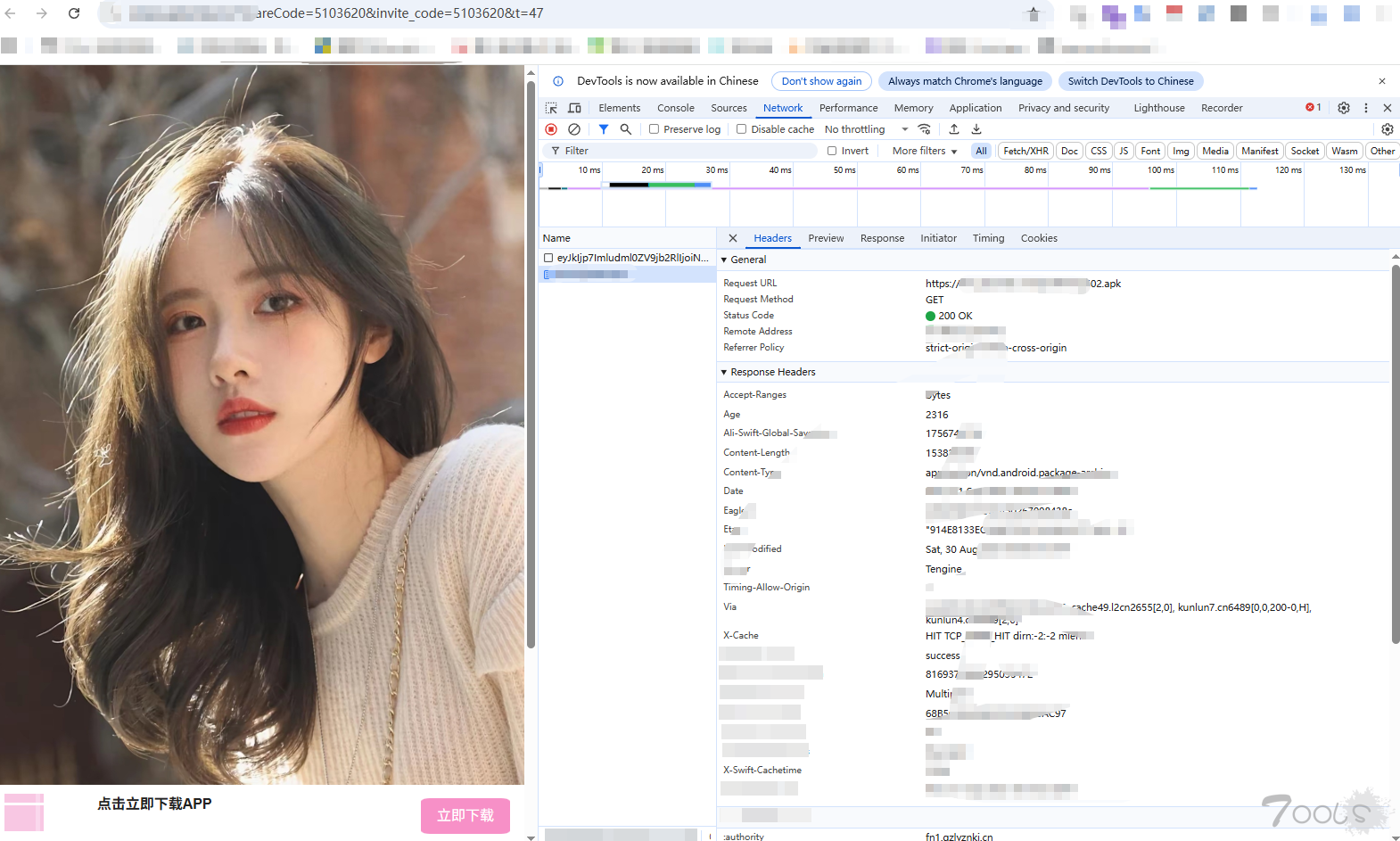Image resolution: width=1400 pixels, height=841 pixels.
Task: Filter requests by CSS type
Action: tap(1099, 151)
